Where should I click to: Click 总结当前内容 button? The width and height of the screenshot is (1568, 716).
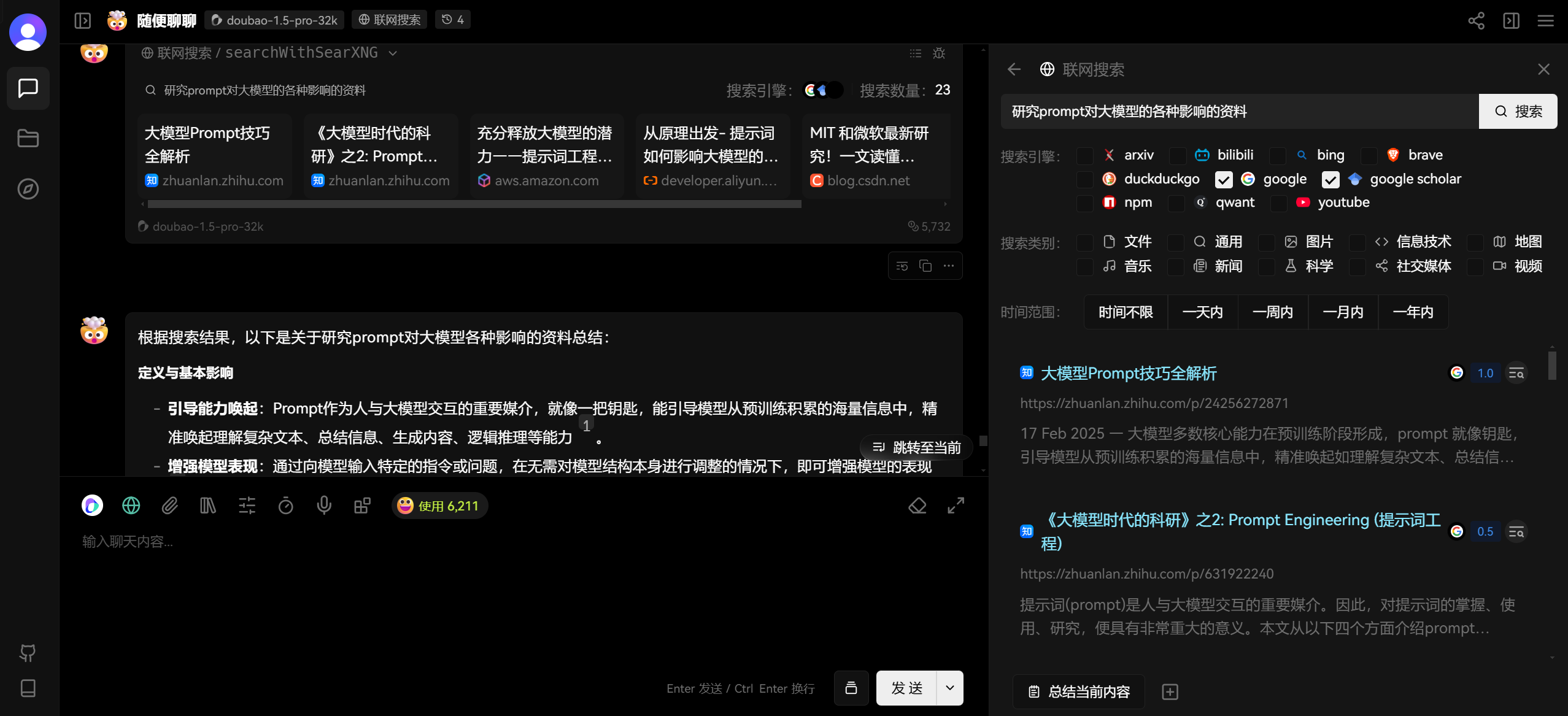1078,692
